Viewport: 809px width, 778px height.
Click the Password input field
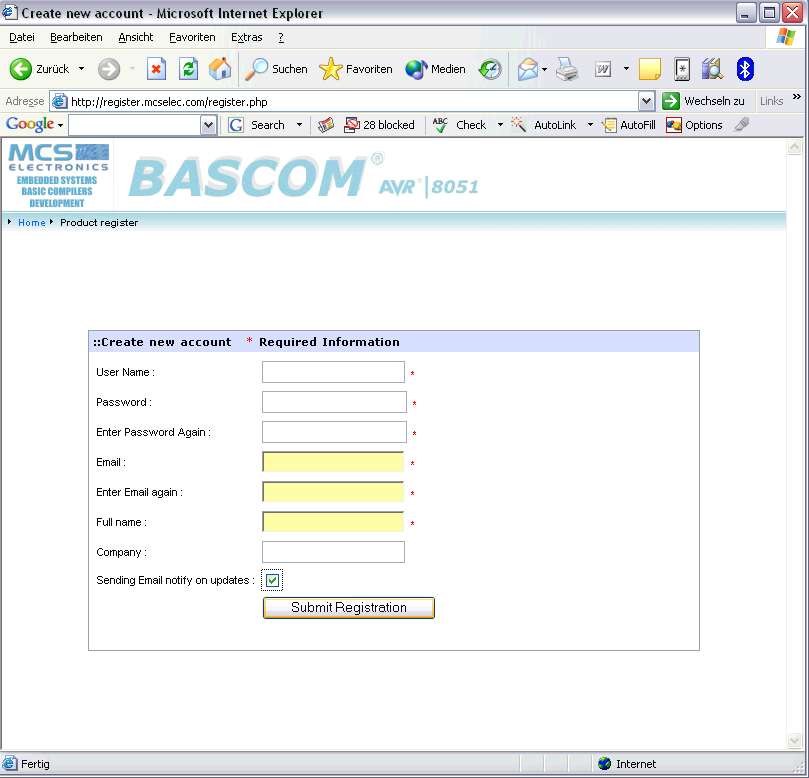coord(334,402)
